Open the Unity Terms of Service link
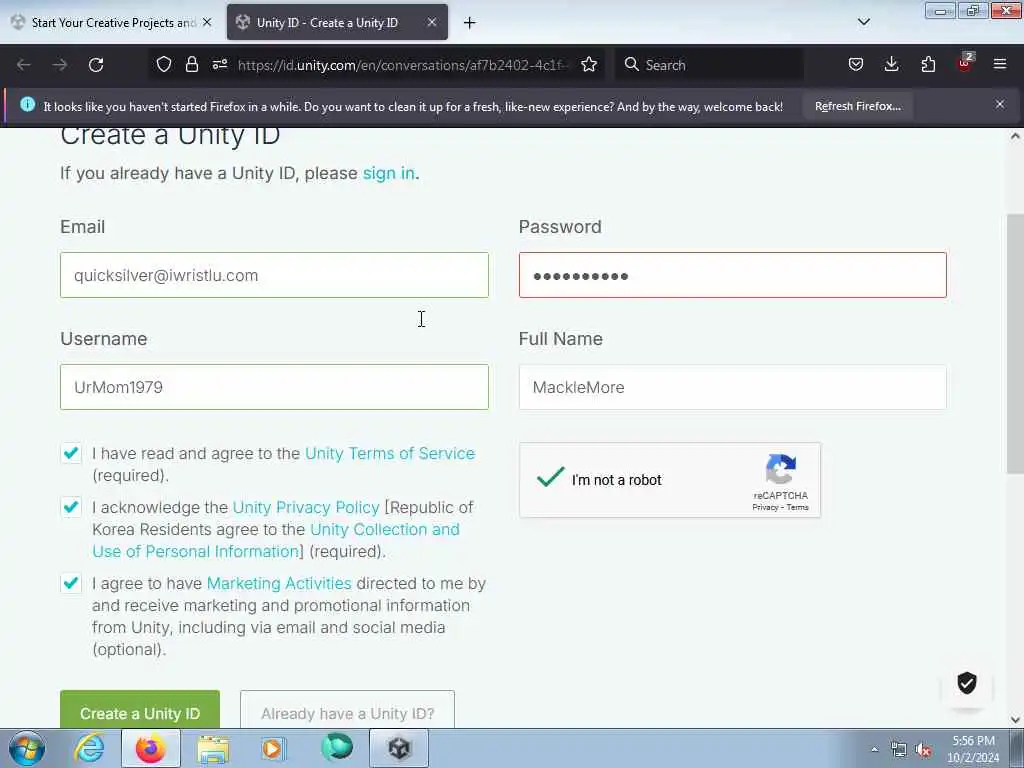Image resolution: width=1024 pixels, height=768 pixels. pyautogui.click(x=390, y=453)
